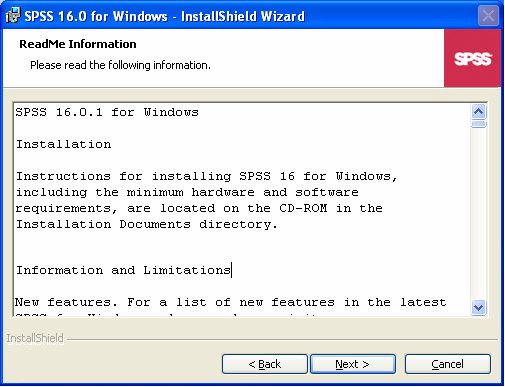Go back with the < Back button
Image resolution: width=505 pixels, height=387 pixels.
[265, 364]
